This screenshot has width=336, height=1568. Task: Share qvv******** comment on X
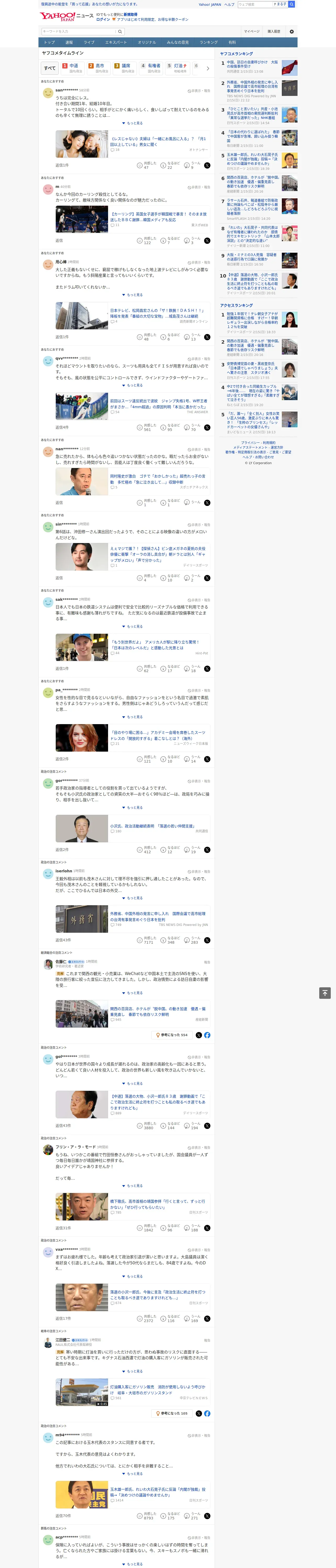(207, 427)
